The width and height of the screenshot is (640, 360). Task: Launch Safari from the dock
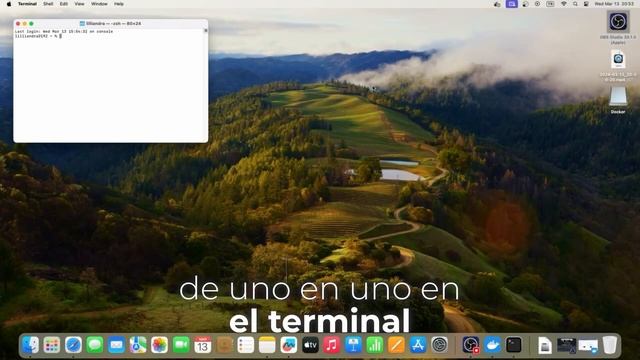[x=73, y=345]
